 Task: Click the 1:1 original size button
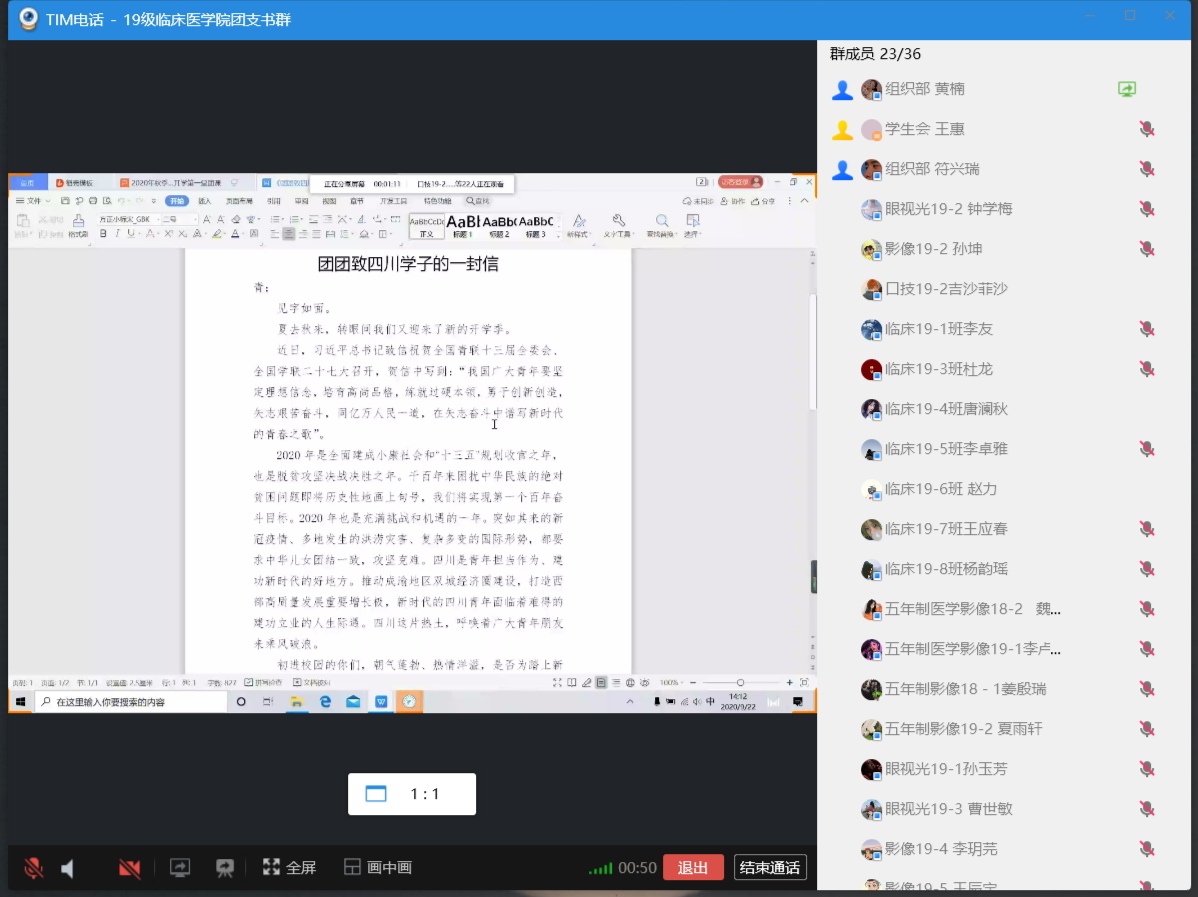coord(412,794)
